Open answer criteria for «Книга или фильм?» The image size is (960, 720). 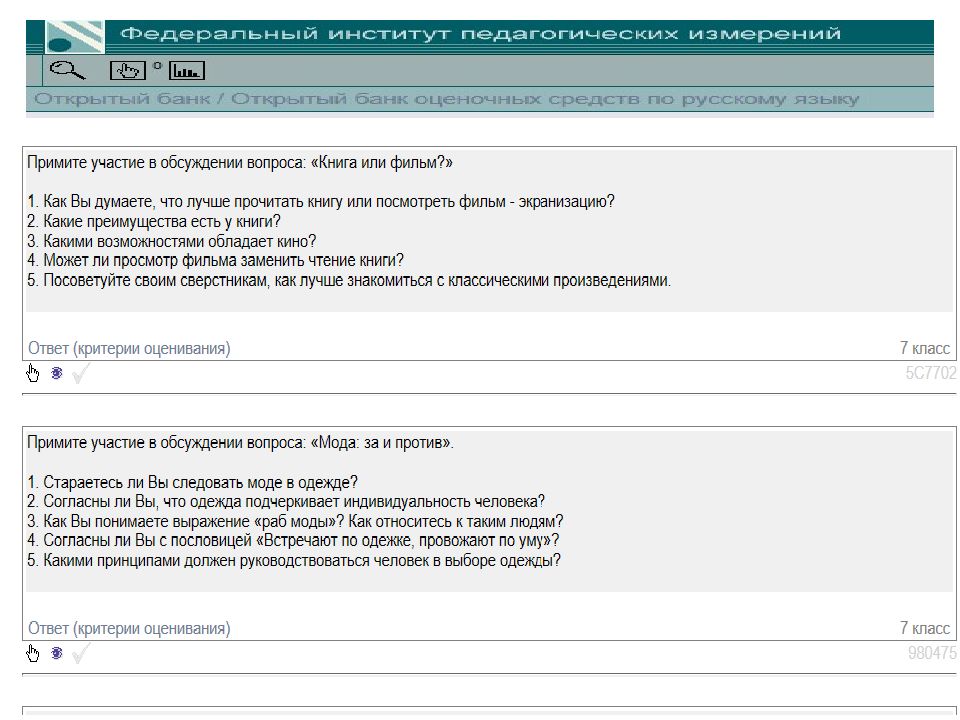pos(129,348)
